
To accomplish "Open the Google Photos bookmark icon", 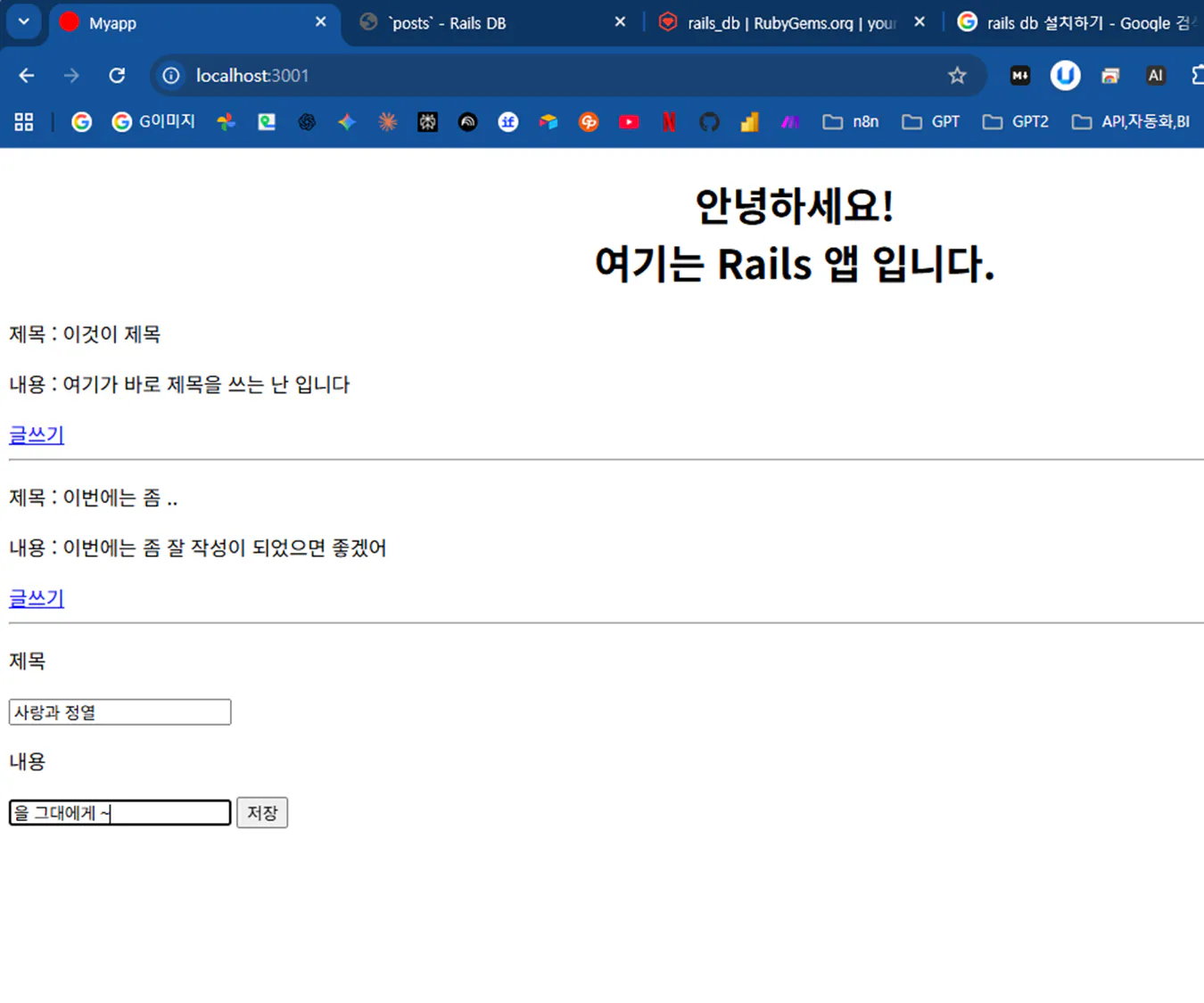I will click(226, 122).
